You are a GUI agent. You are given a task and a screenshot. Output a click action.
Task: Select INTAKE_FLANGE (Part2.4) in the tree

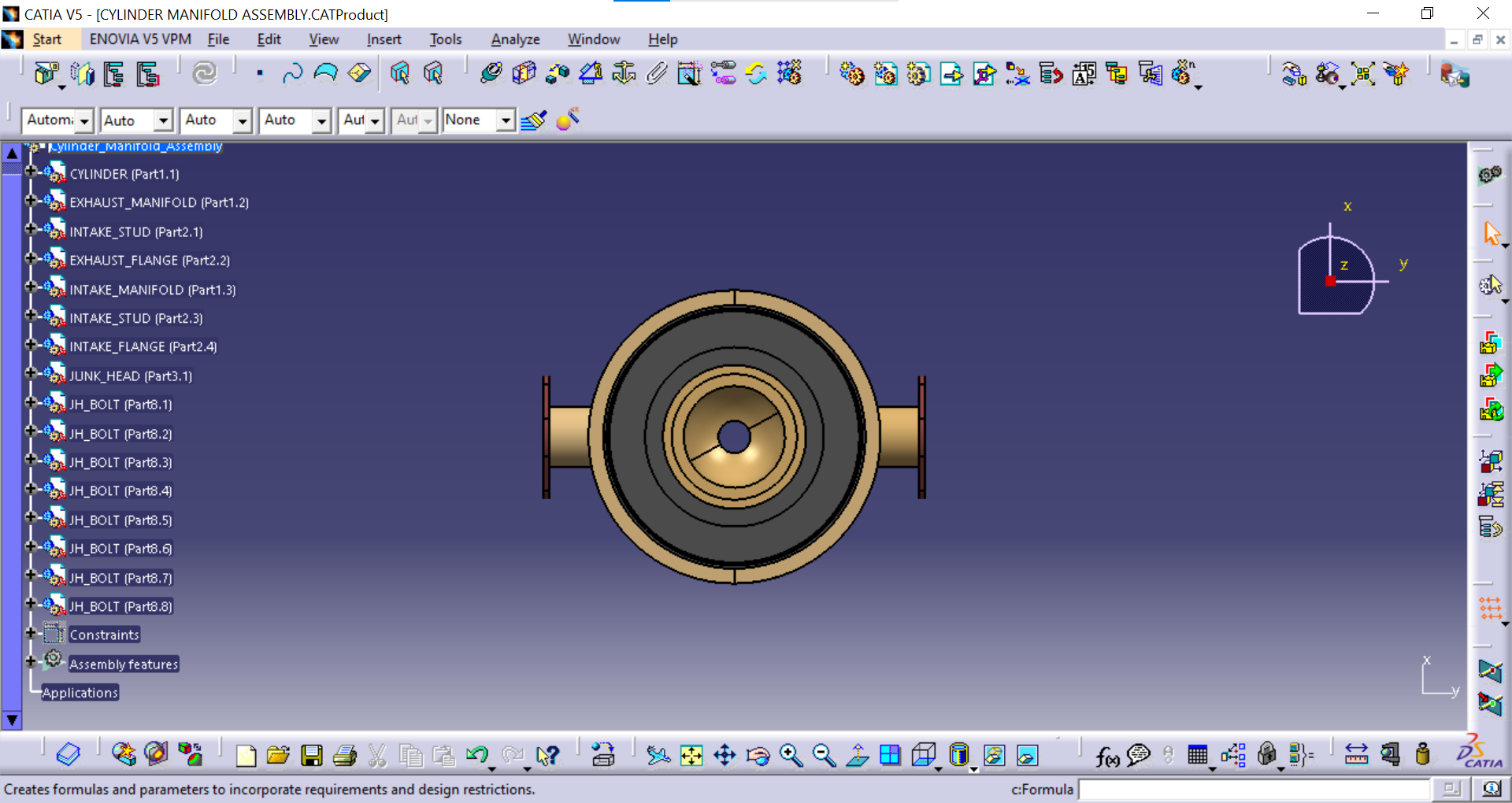pyautogui.click(x=143, y=346)
